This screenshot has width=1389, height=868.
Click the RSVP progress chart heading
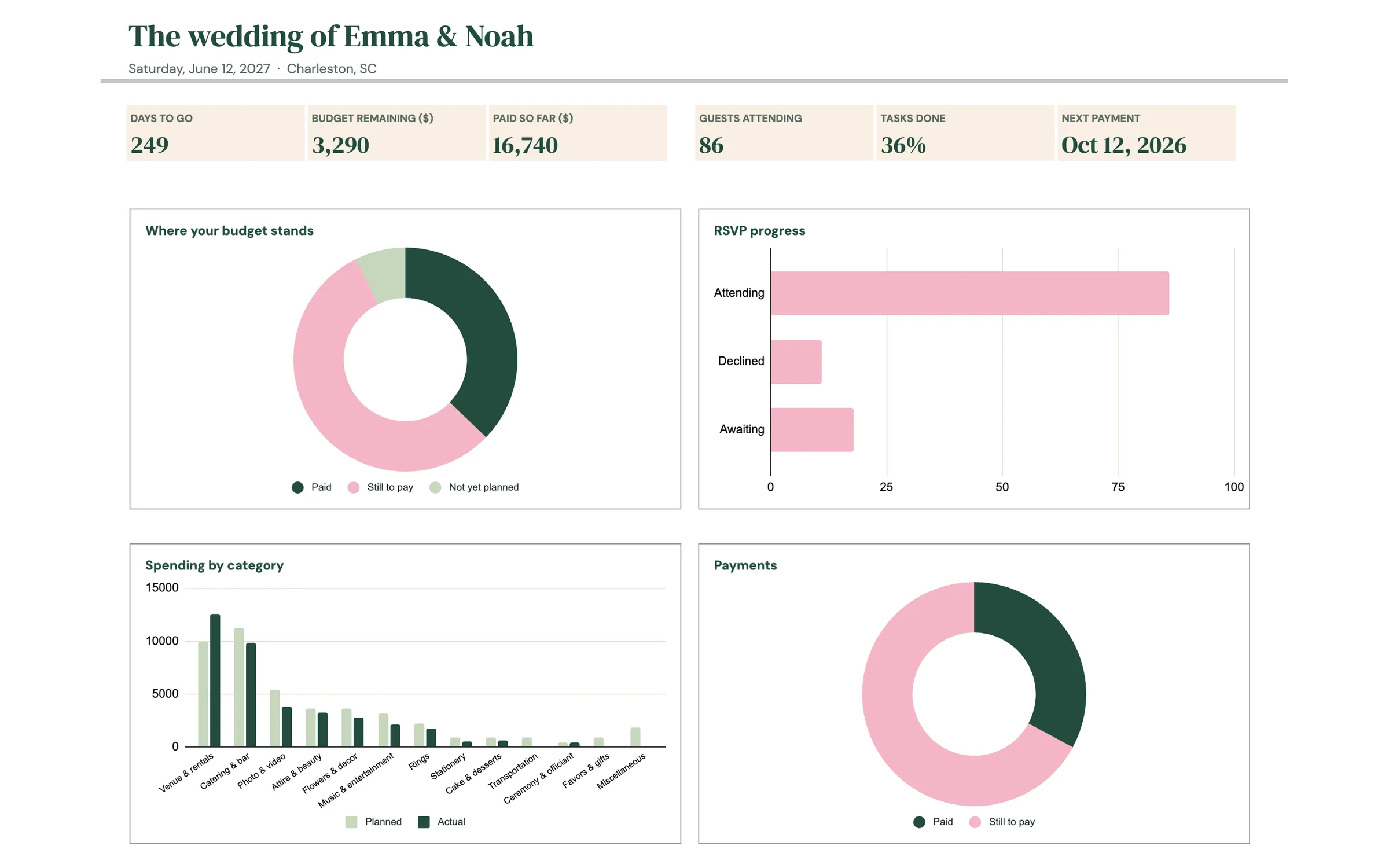coord(759,231)
